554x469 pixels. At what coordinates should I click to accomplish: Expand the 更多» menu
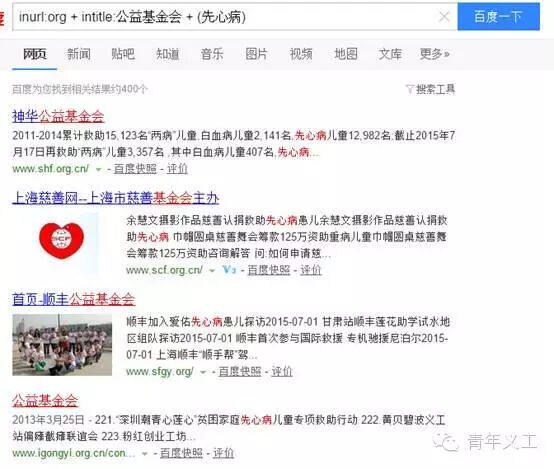[435, 54]
